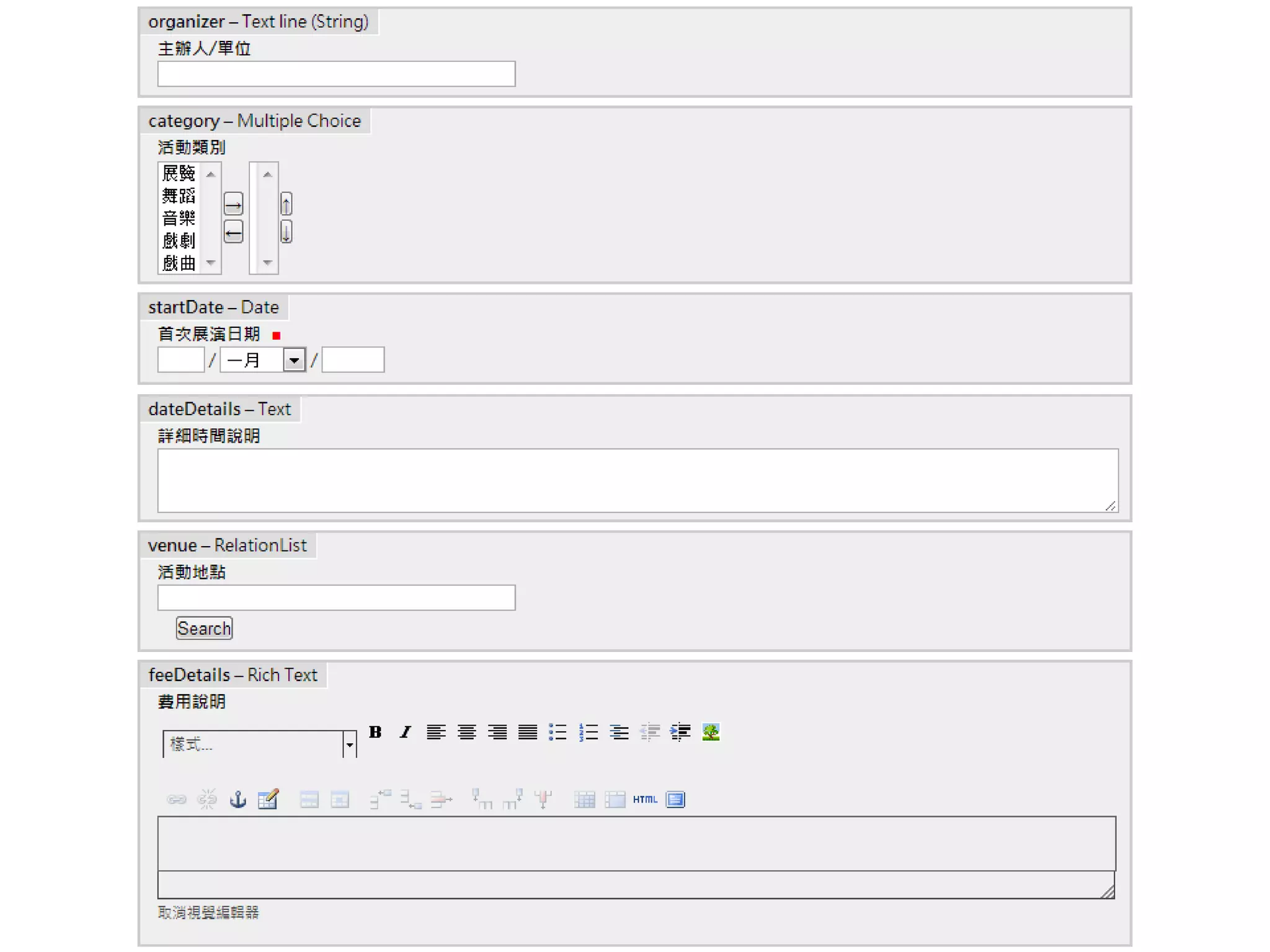The width and height of the screenshot is (1270, 952).
Task: Move selected category back to the left list
Action: tap(233, 232)
